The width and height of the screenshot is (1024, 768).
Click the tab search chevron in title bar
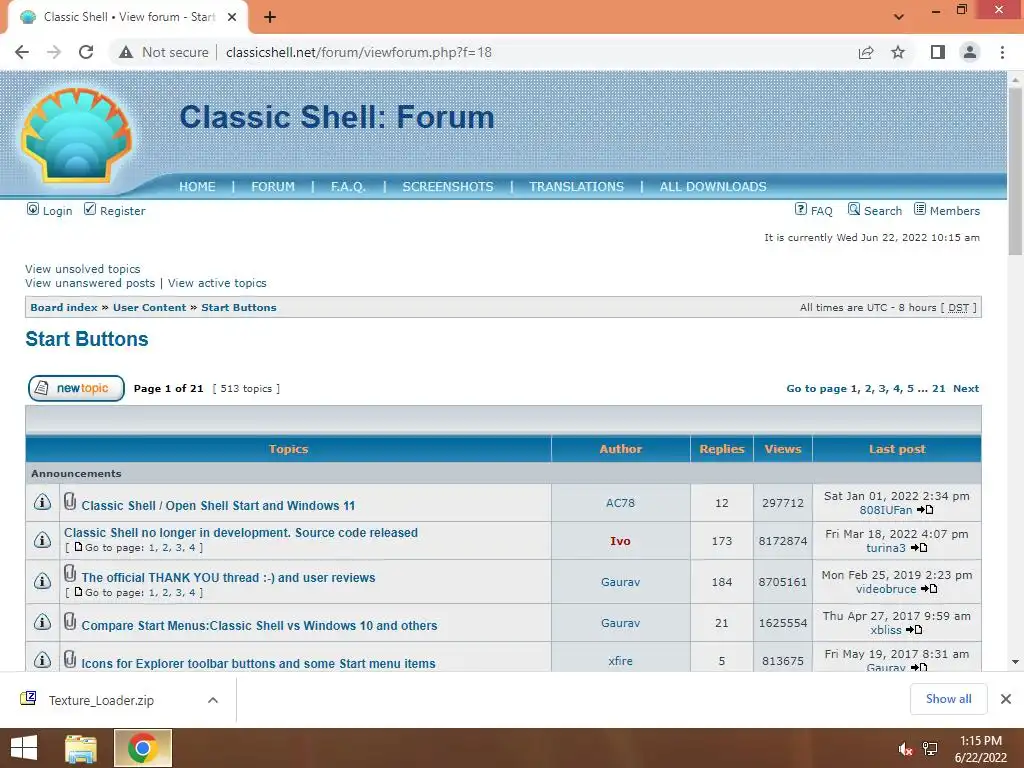pos(899,17)
